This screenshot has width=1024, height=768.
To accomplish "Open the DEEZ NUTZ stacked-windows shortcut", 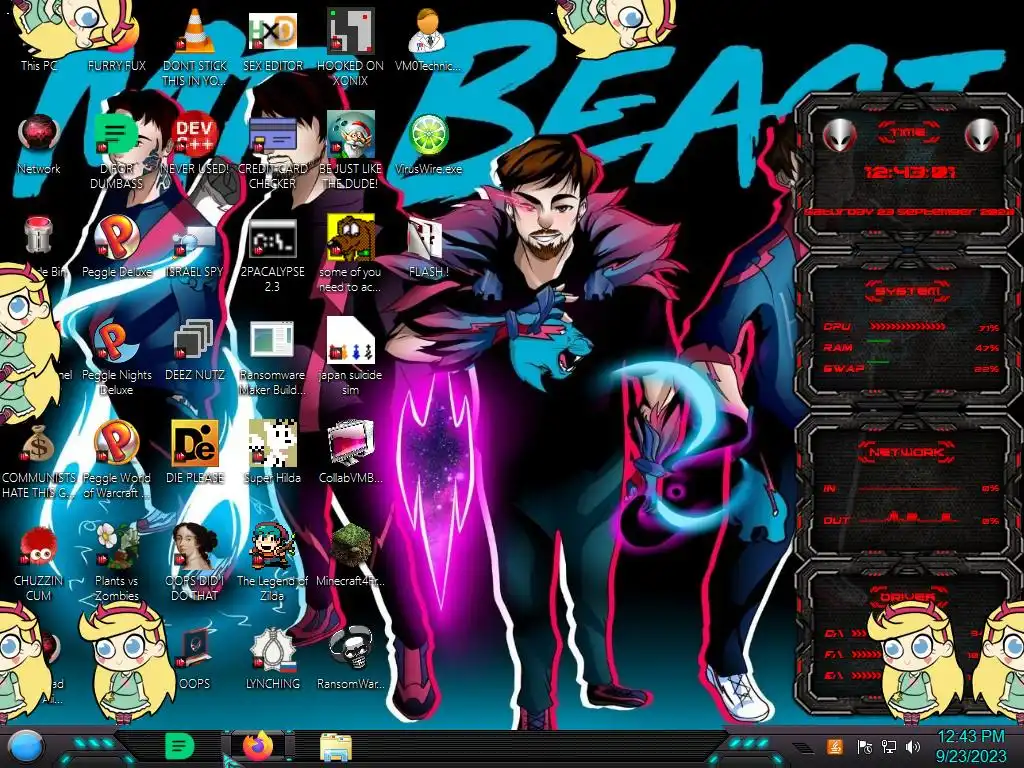I will coord(195,350).
